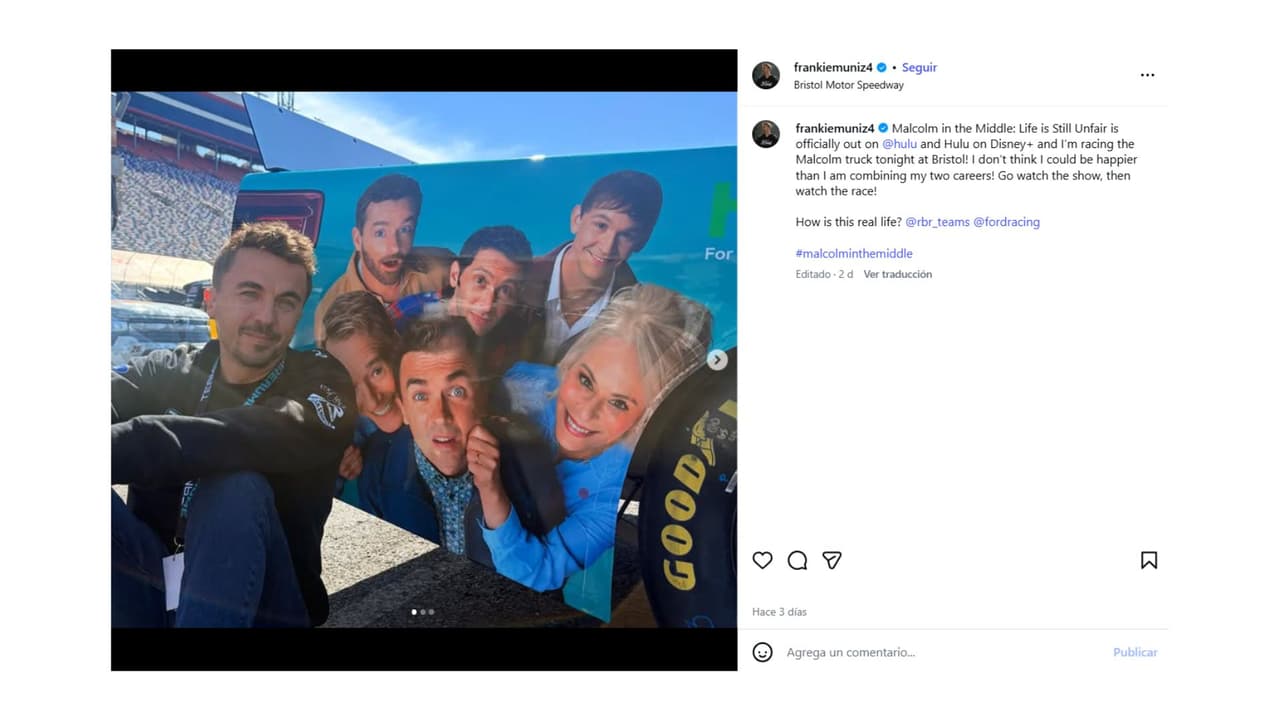Open the #malcolminthemiddle hashtag
The width and height of the screenshot is (1280, 720).
pyautogui.click(x=854, y=254)
